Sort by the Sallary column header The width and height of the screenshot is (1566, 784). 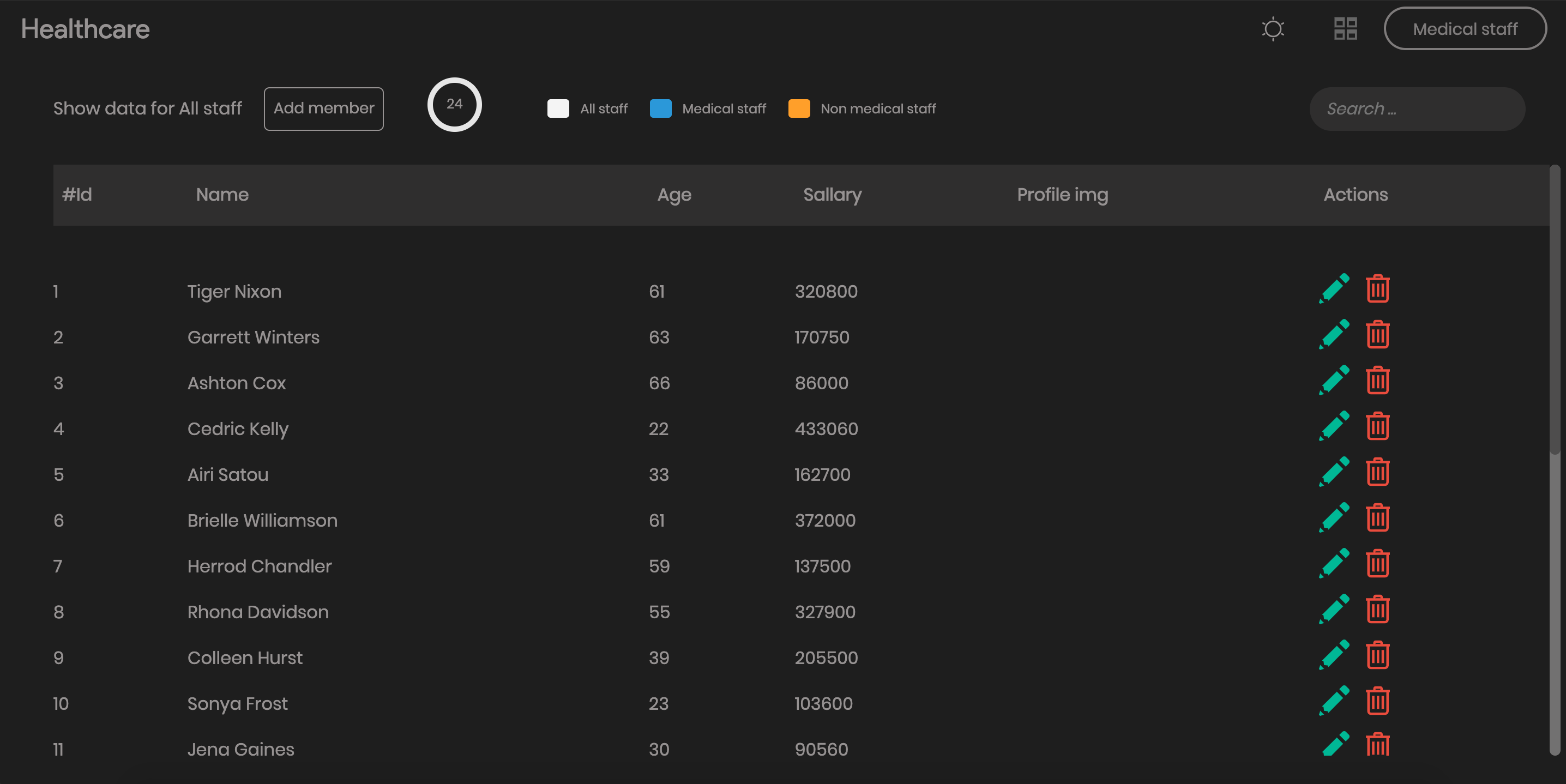tap(832, 195)
